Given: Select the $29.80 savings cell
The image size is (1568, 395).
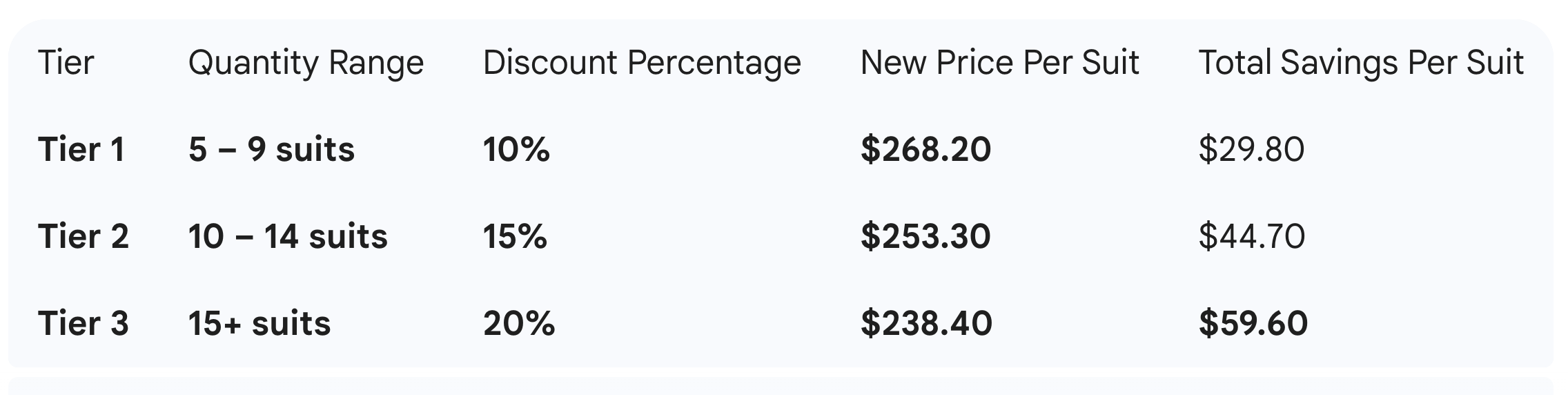Looking at the screenshot, I should click(x=1251, y=150).
